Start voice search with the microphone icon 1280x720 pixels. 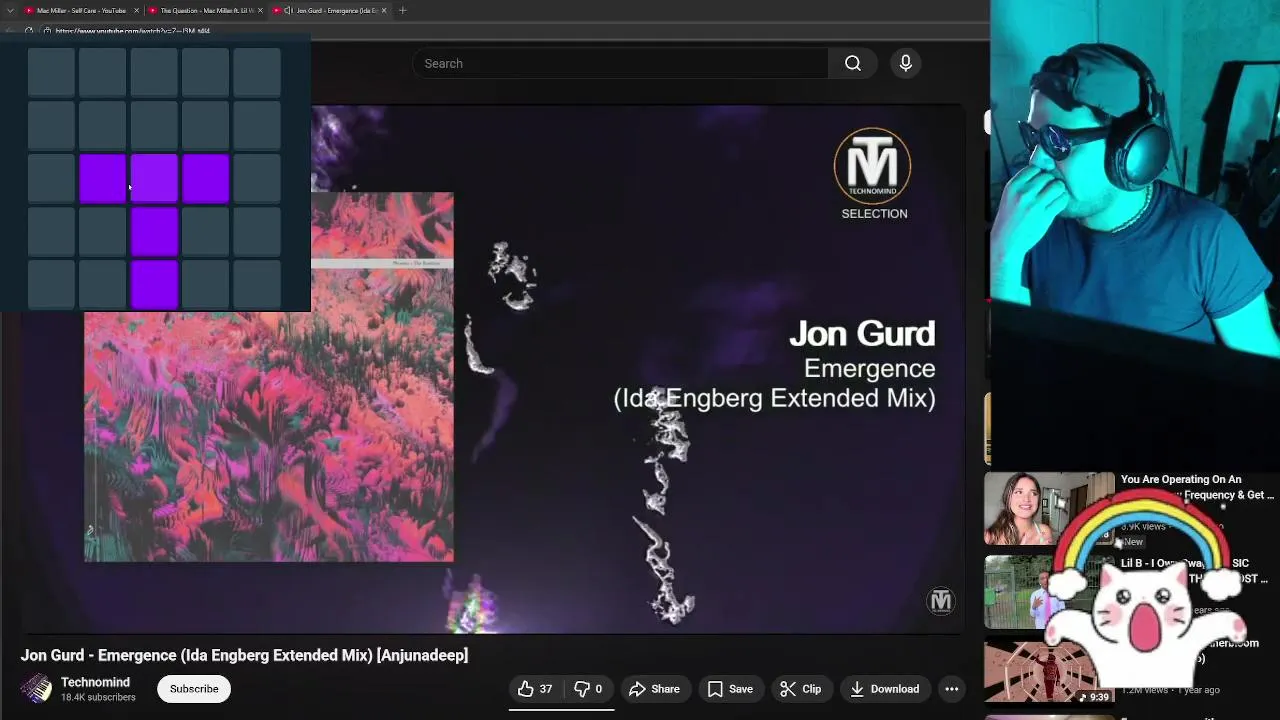906,63
